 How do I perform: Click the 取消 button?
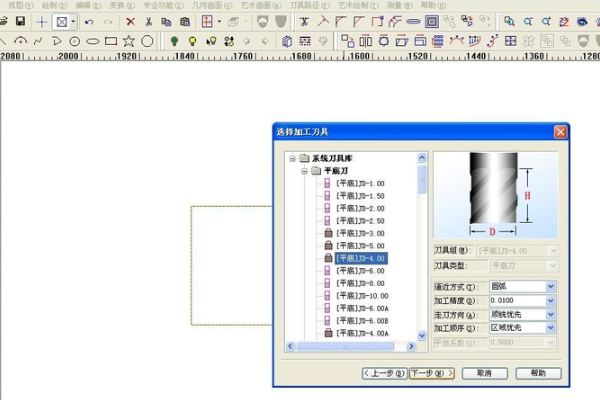point(484,373)
